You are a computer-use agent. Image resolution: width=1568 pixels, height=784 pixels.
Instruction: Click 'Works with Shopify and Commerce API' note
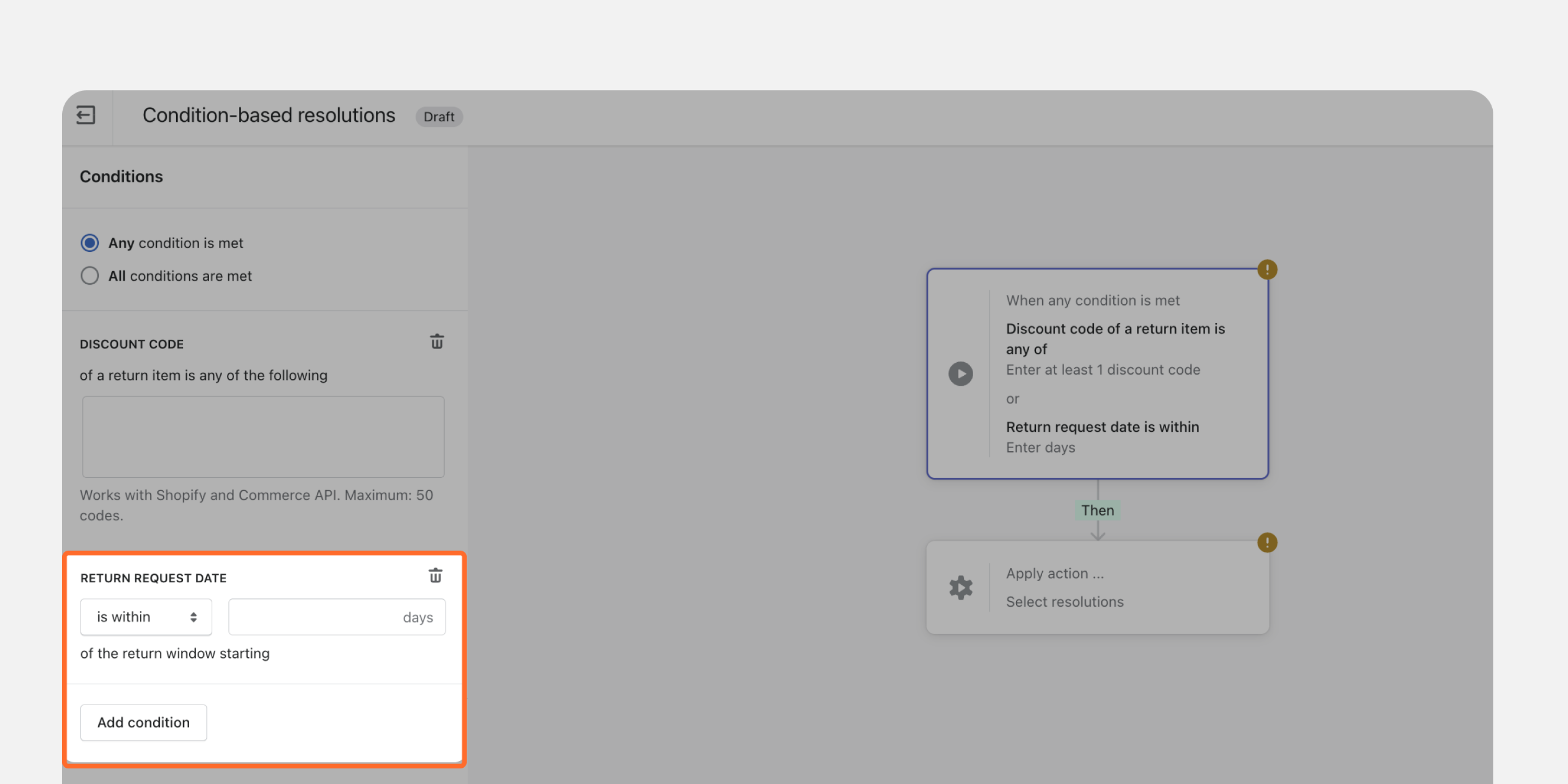[x=256, y=505]
